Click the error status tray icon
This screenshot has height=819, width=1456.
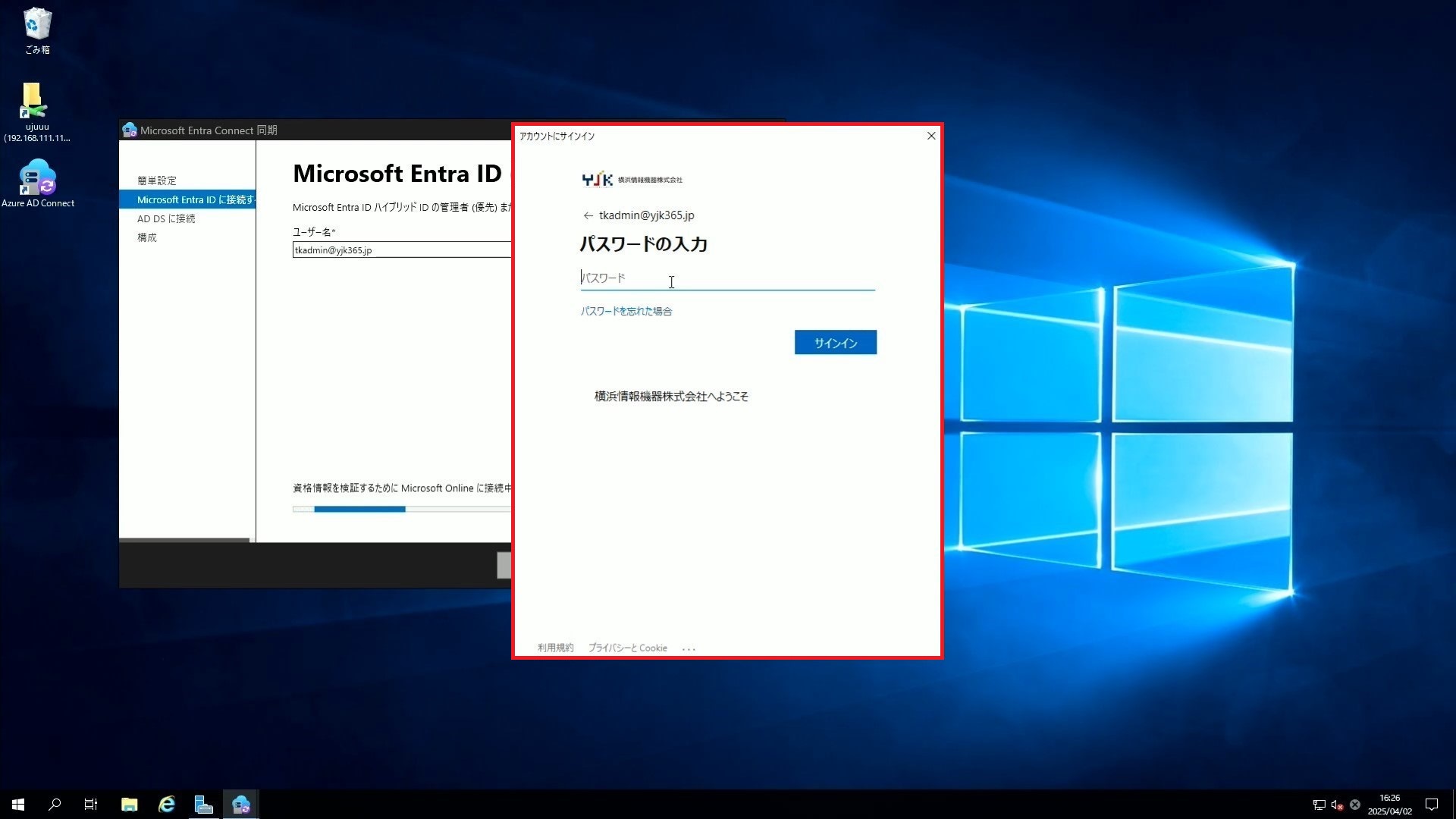1355,805
